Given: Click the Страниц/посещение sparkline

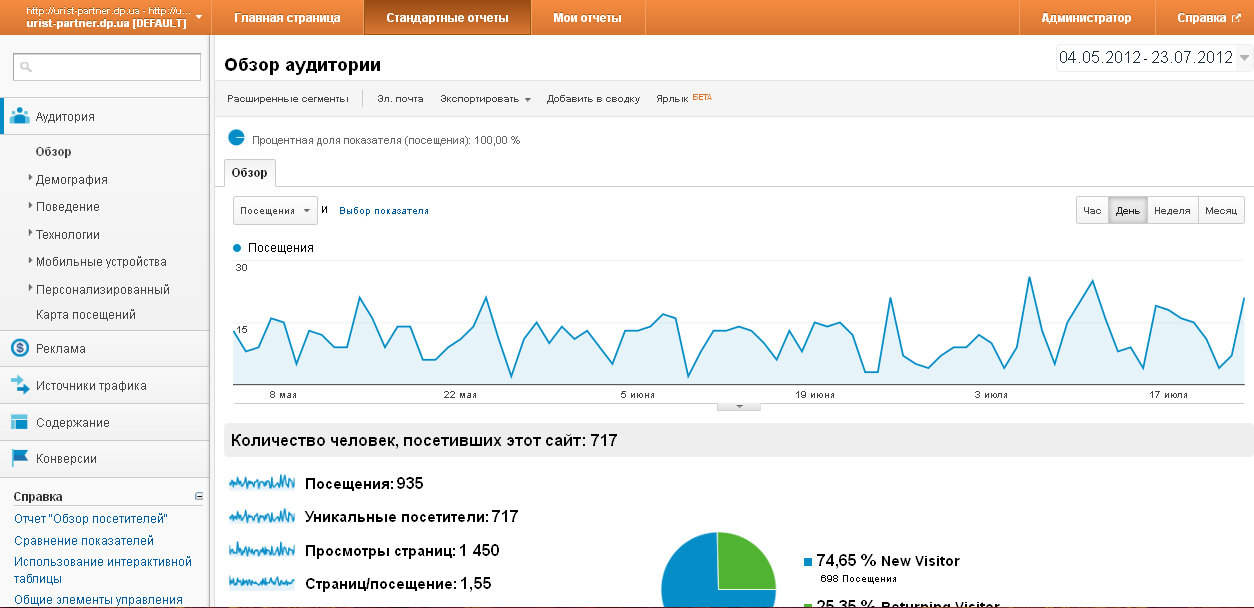Looking at the screenshot, I should click(x=262, y=583).
